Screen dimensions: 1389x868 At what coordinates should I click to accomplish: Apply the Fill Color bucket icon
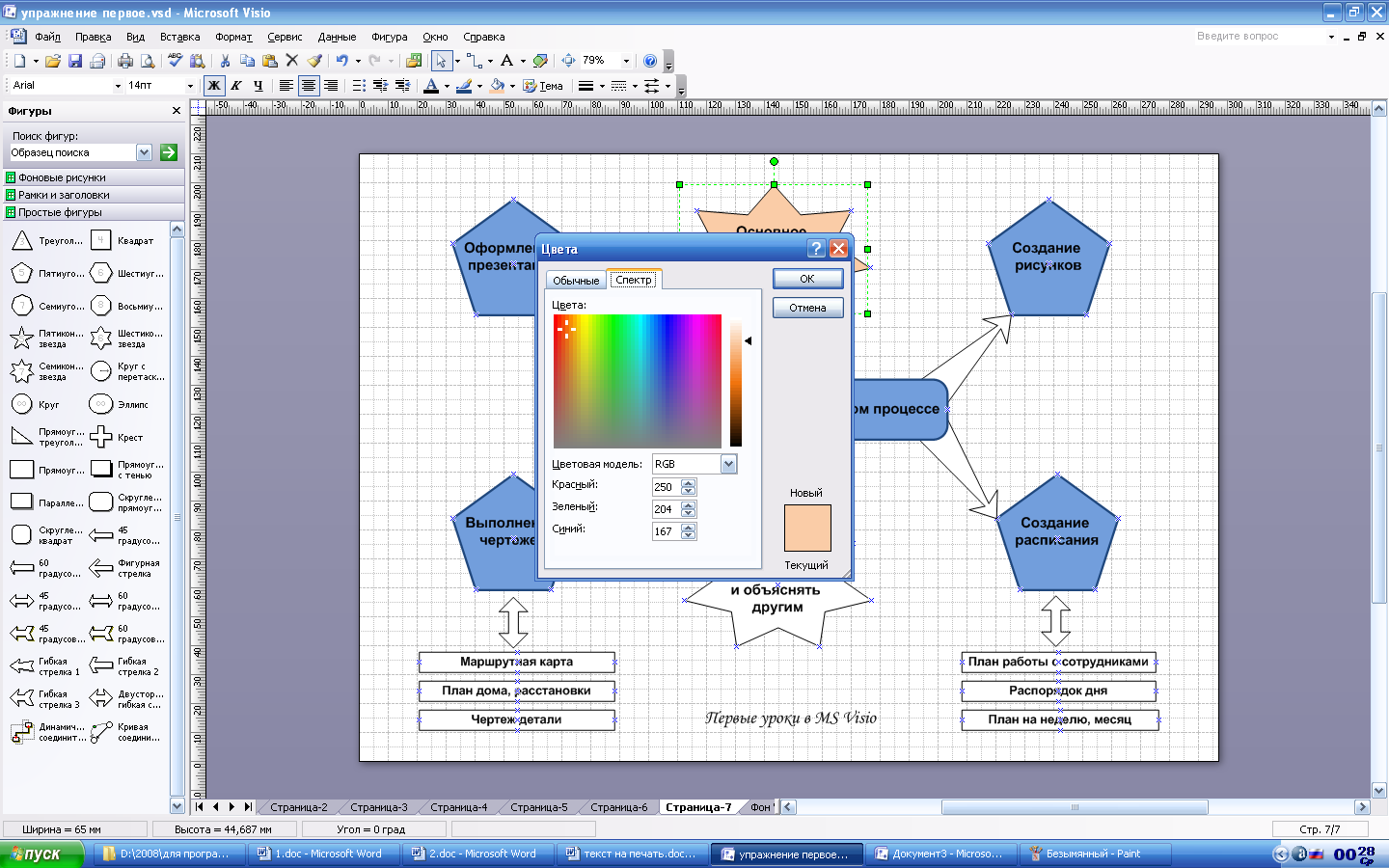pos(497,86)
